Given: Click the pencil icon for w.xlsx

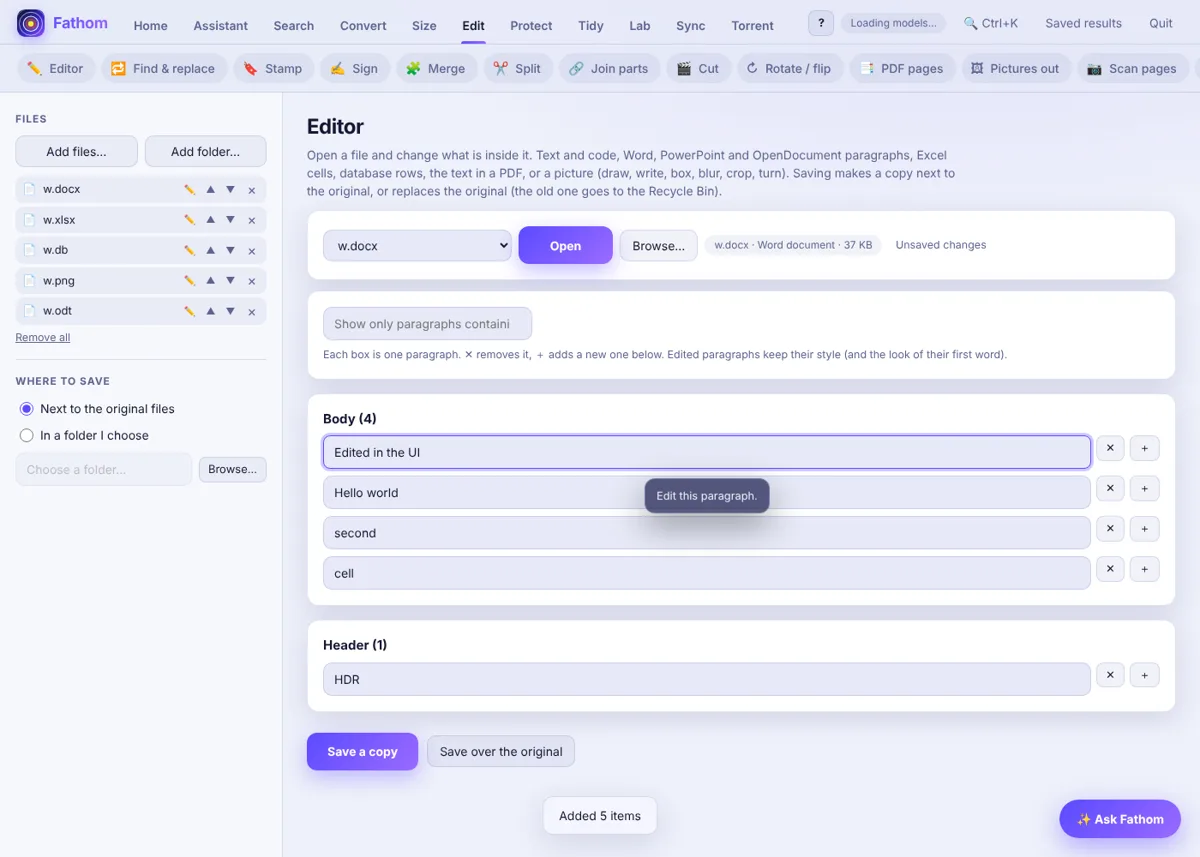Looking at the screenshot, I should point(190,220).
